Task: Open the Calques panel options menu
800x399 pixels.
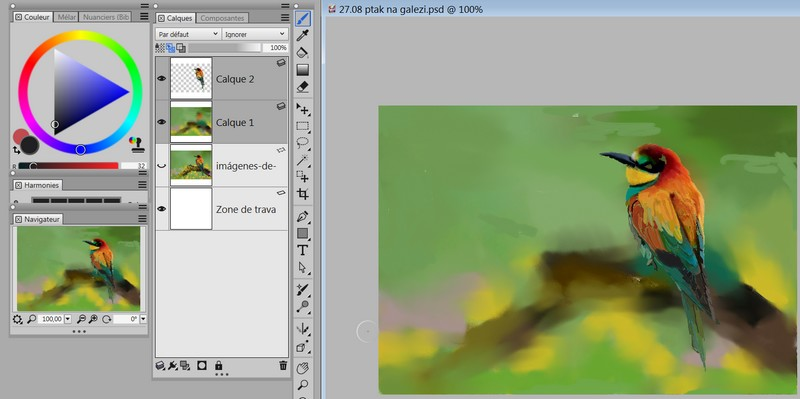Action: (x=285, y=18)
